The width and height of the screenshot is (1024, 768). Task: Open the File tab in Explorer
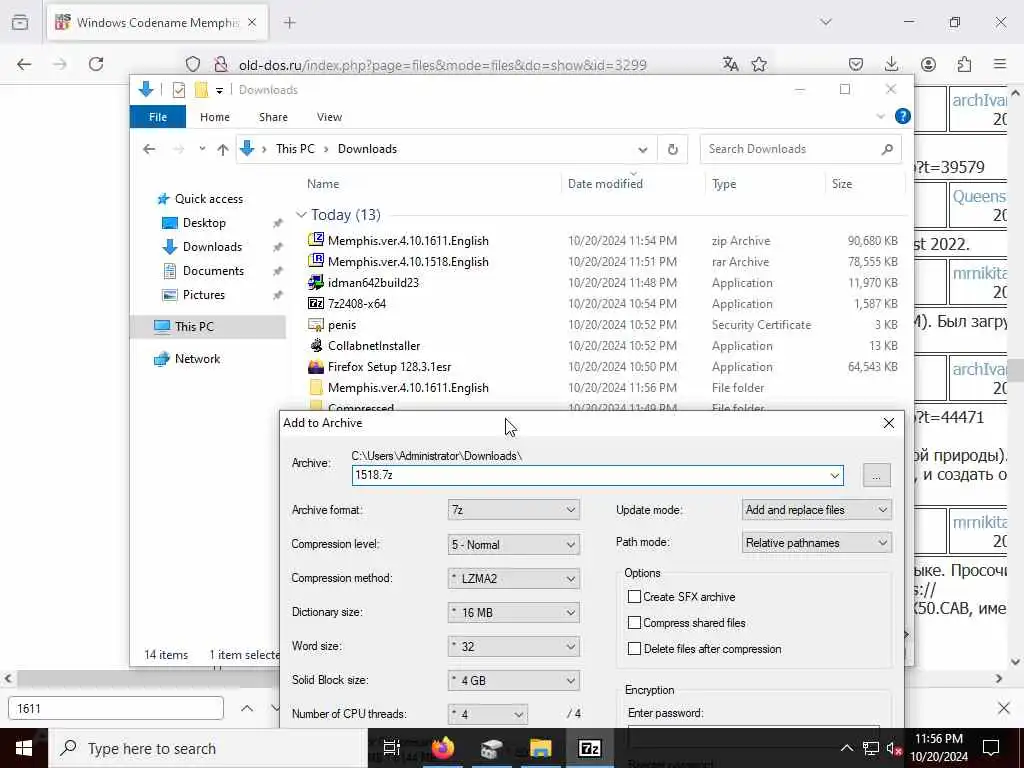(158, 117)
